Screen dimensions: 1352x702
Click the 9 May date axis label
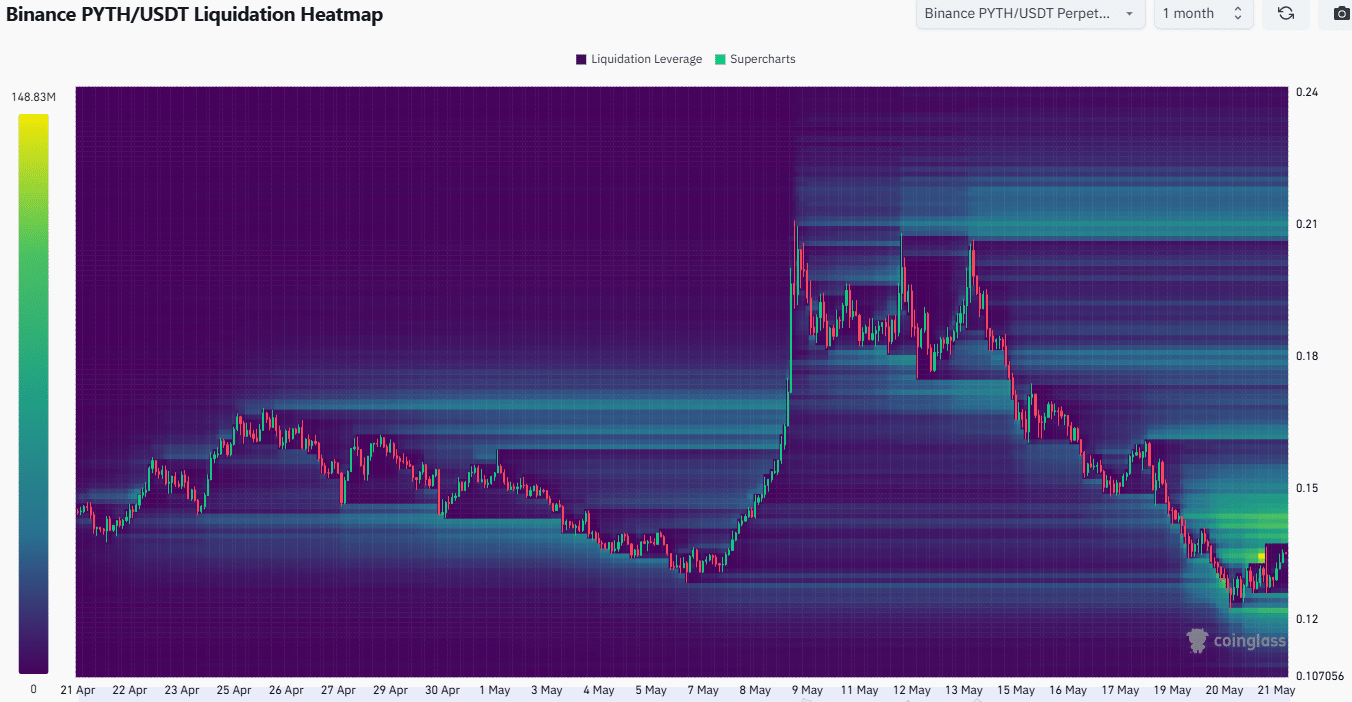coord(806,690)
